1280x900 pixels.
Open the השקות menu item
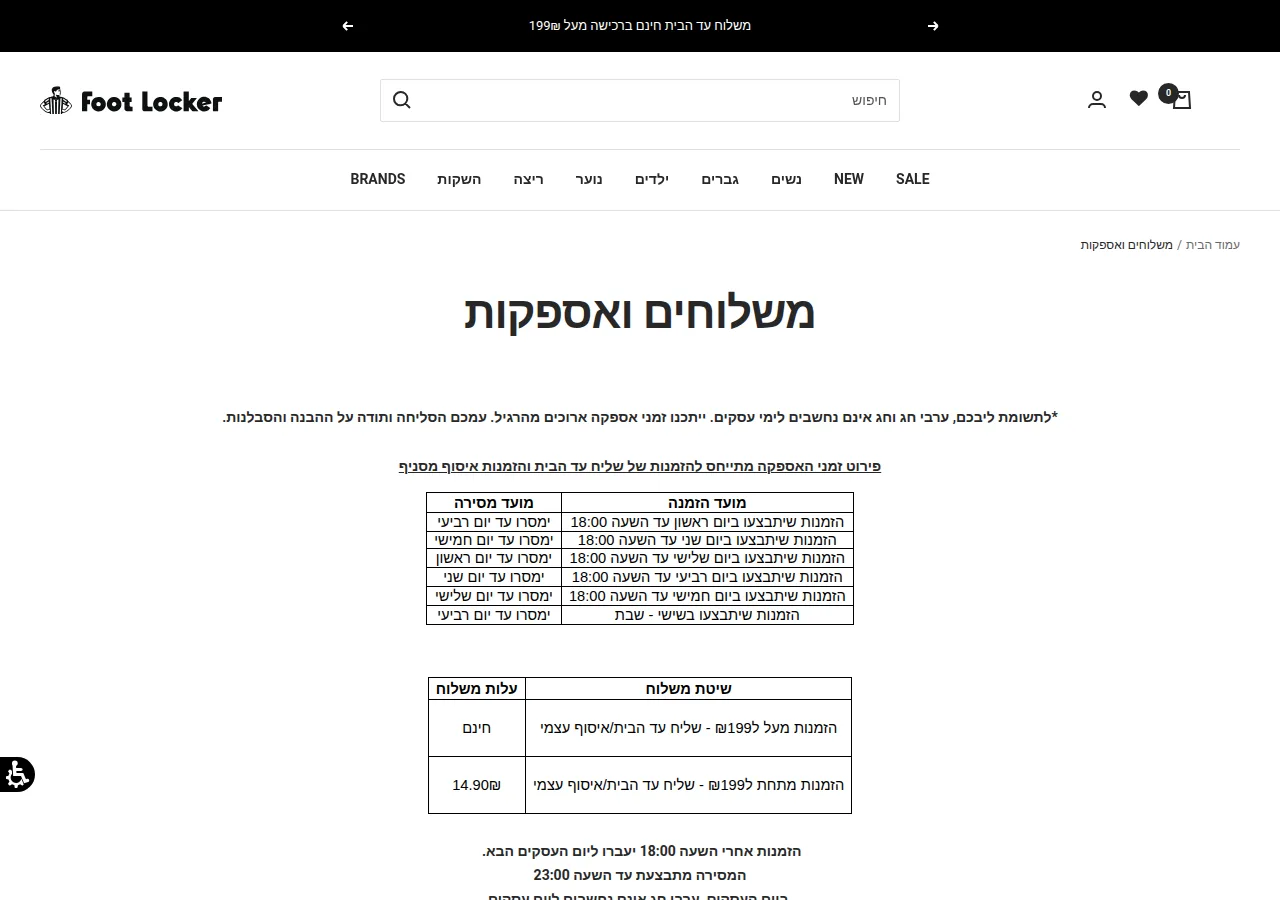click(459, 179)
